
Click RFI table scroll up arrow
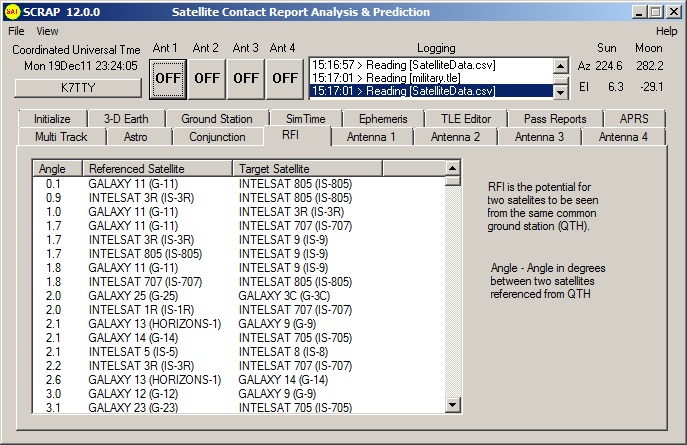pos(453,168)
